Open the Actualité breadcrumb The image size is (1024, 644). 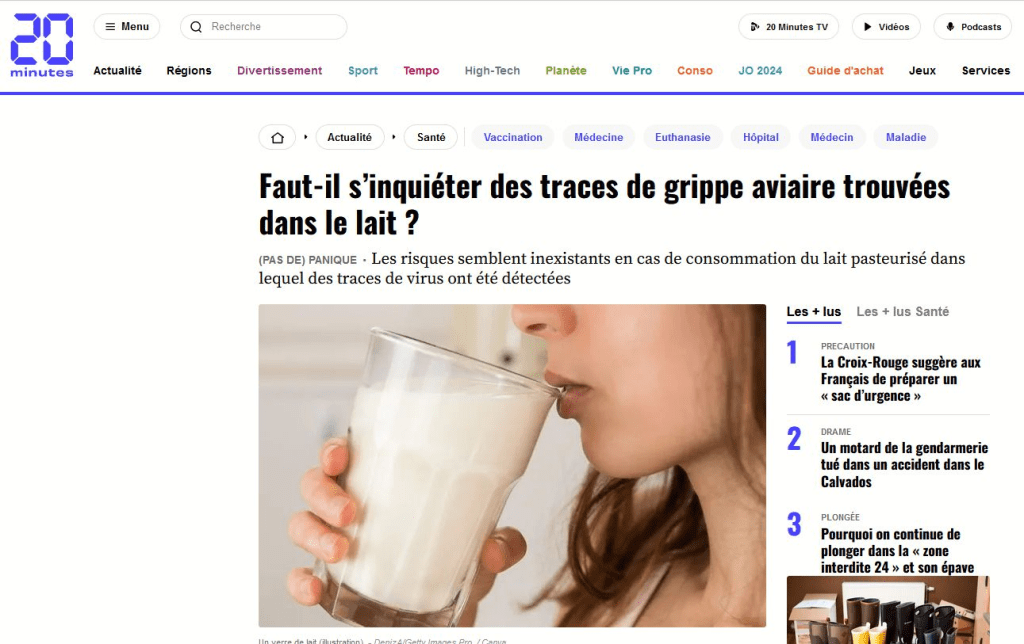coord(349,137)
